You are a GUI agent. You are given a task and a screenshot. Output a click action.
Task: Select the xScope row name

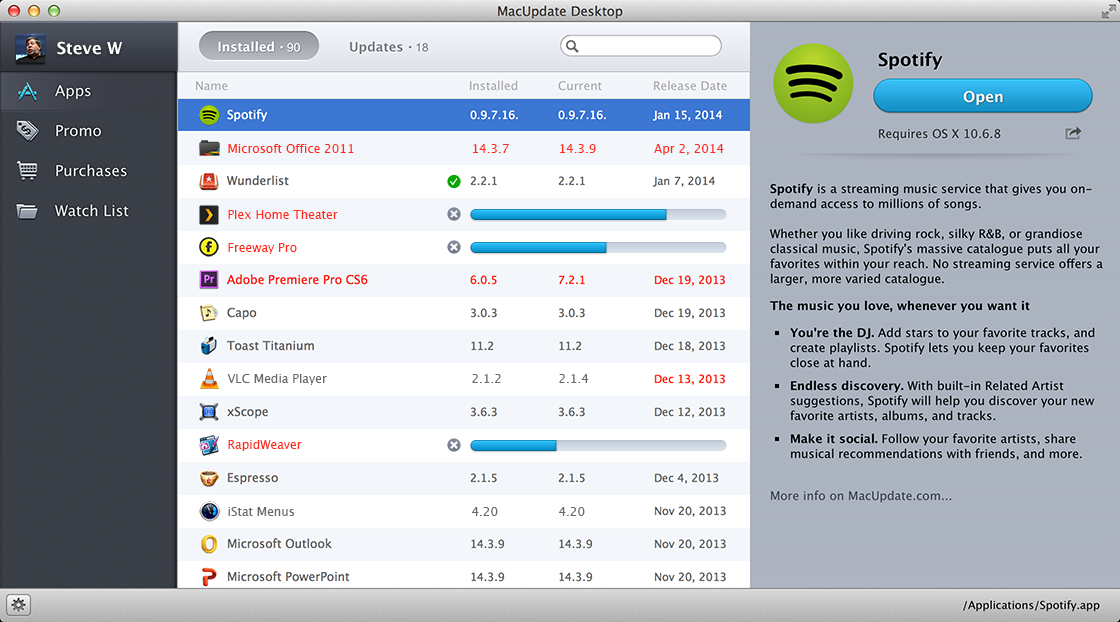(247, 412)
